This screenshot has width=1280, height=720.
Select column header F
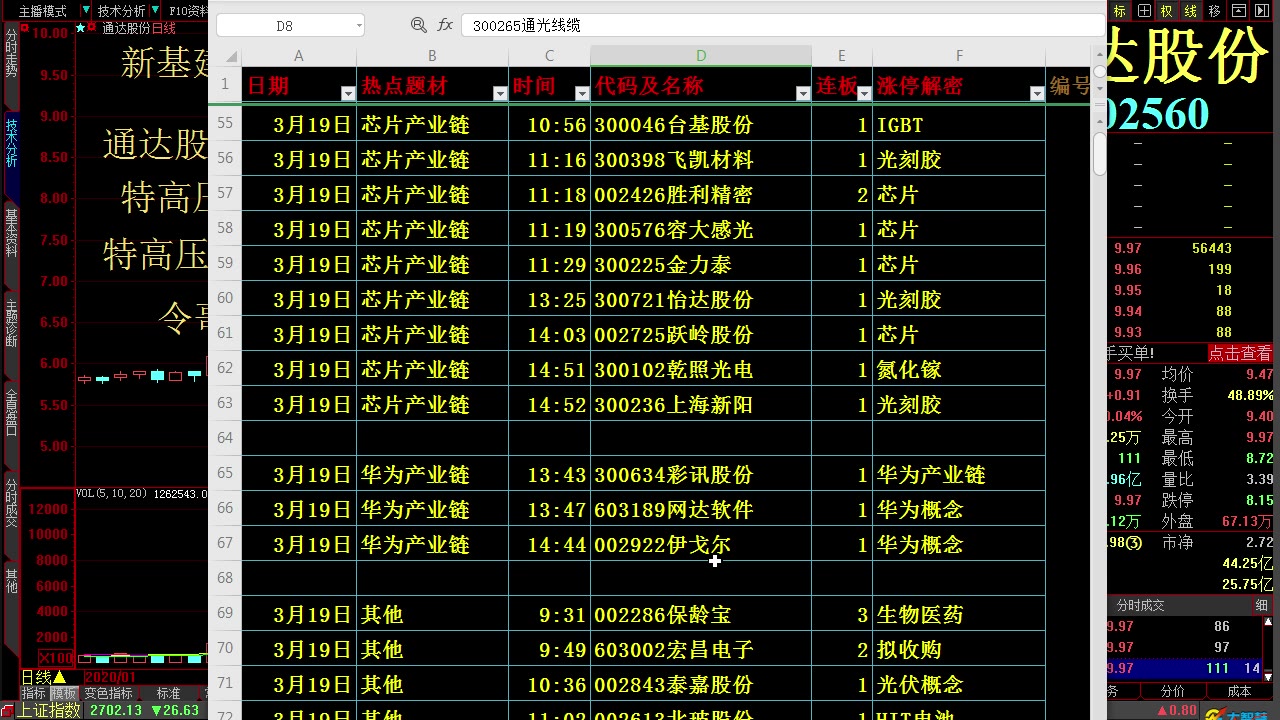click(959, 56)
